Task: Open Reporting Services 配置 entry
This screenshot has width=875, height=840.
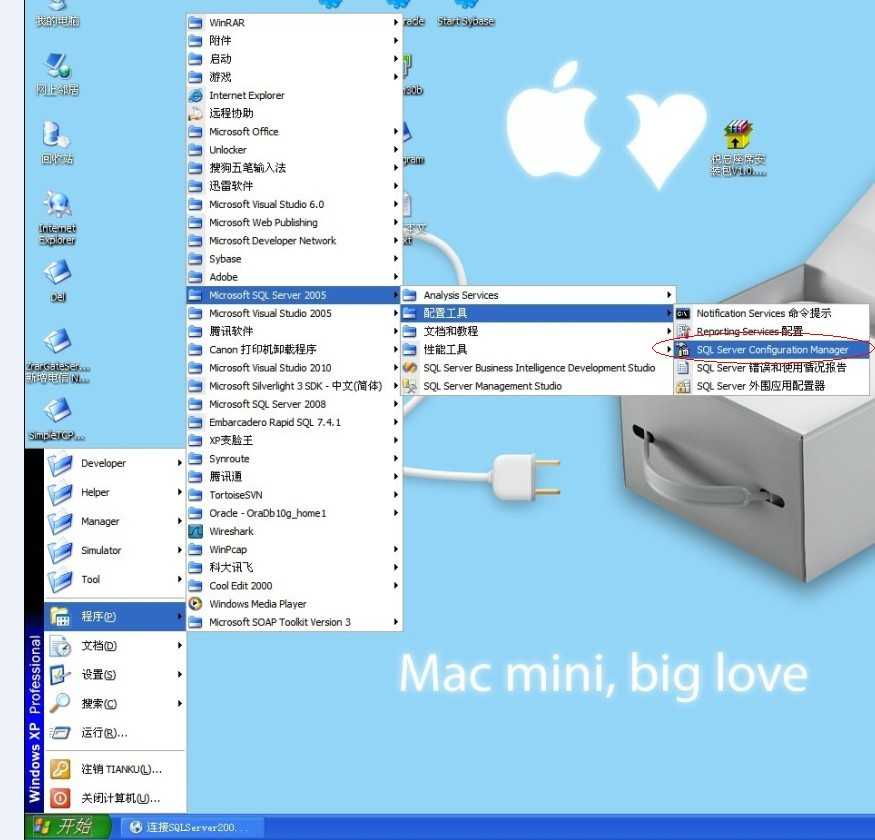Action: pyautogui.click(x=771, y=332)
